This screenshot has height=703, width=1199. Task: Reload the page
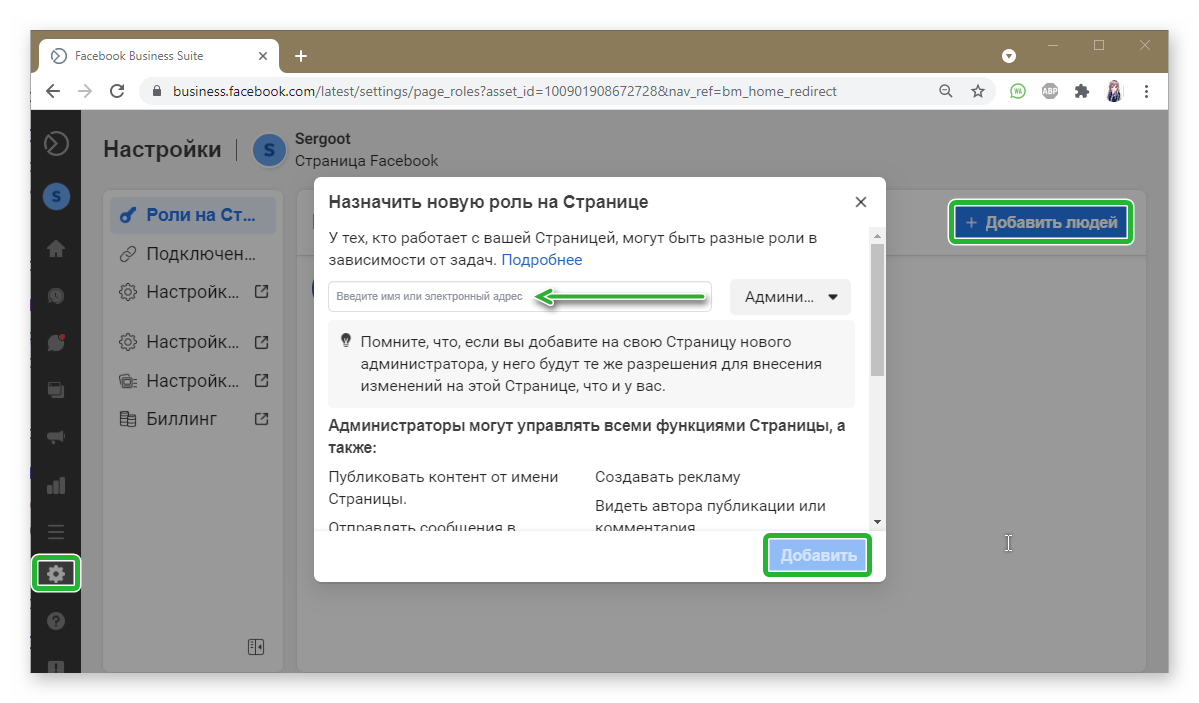(117, 91)
